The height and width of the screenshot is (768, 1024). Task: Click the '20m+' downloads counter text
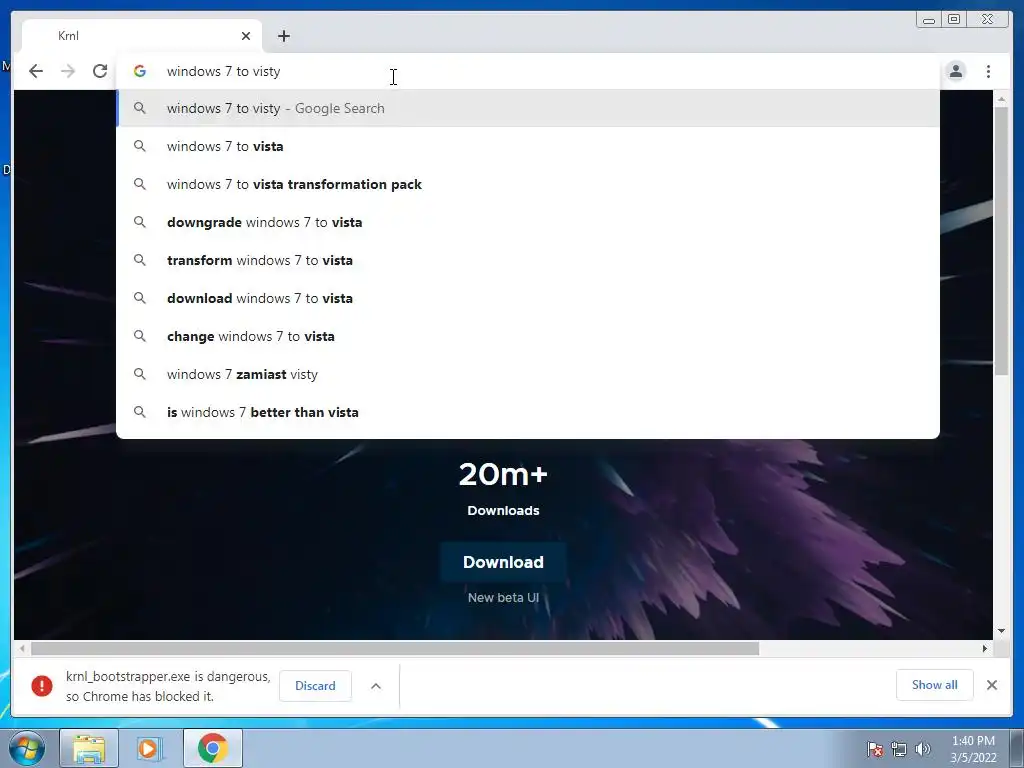(x=503, y=474)
